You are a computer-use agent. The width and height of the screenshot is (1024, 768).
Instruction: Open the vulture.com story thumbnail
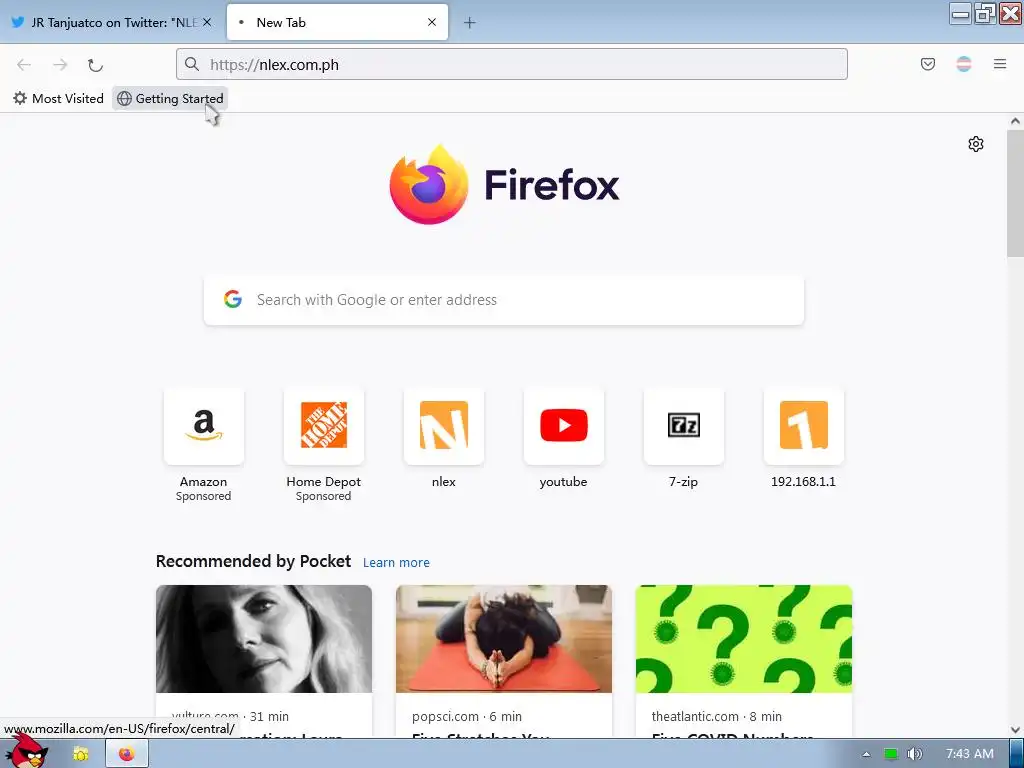(x=264, y=639)
